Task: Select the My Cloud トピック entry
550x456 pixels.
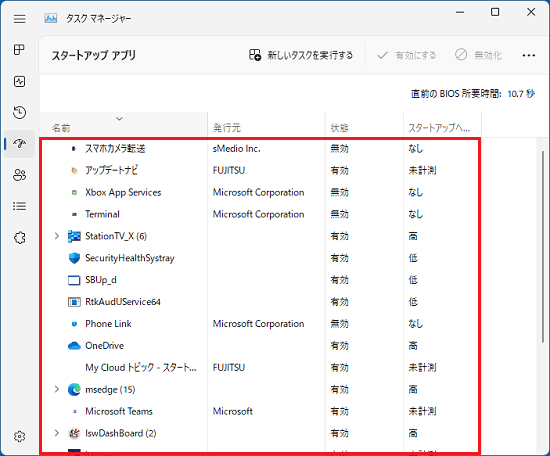Action: [x=141, y=368]
